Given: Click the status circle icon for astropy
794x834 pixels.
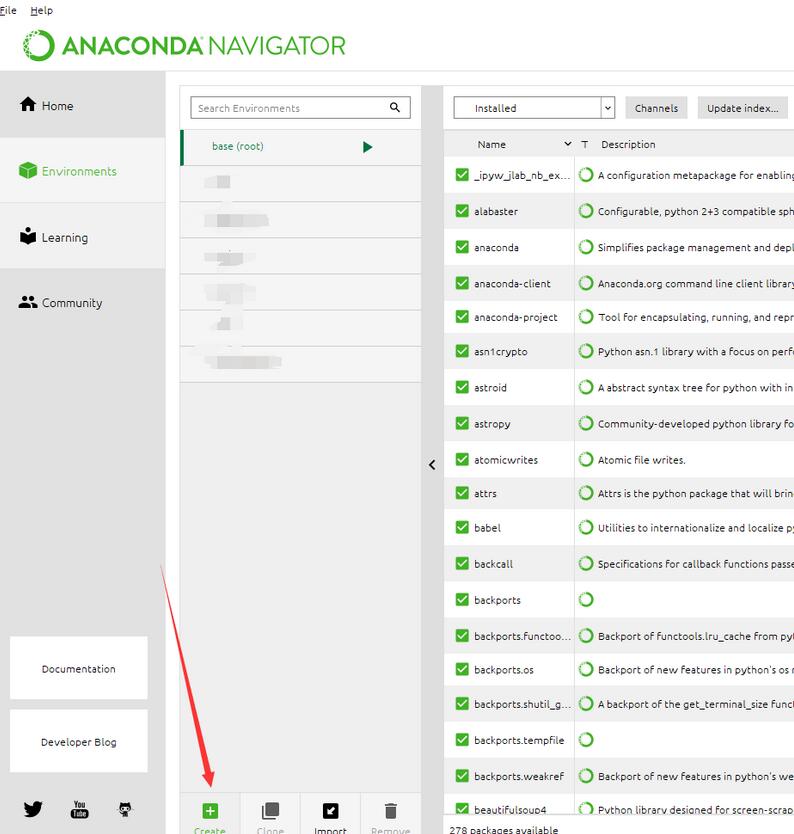Looking at the screenshot, I should [586, 423].
